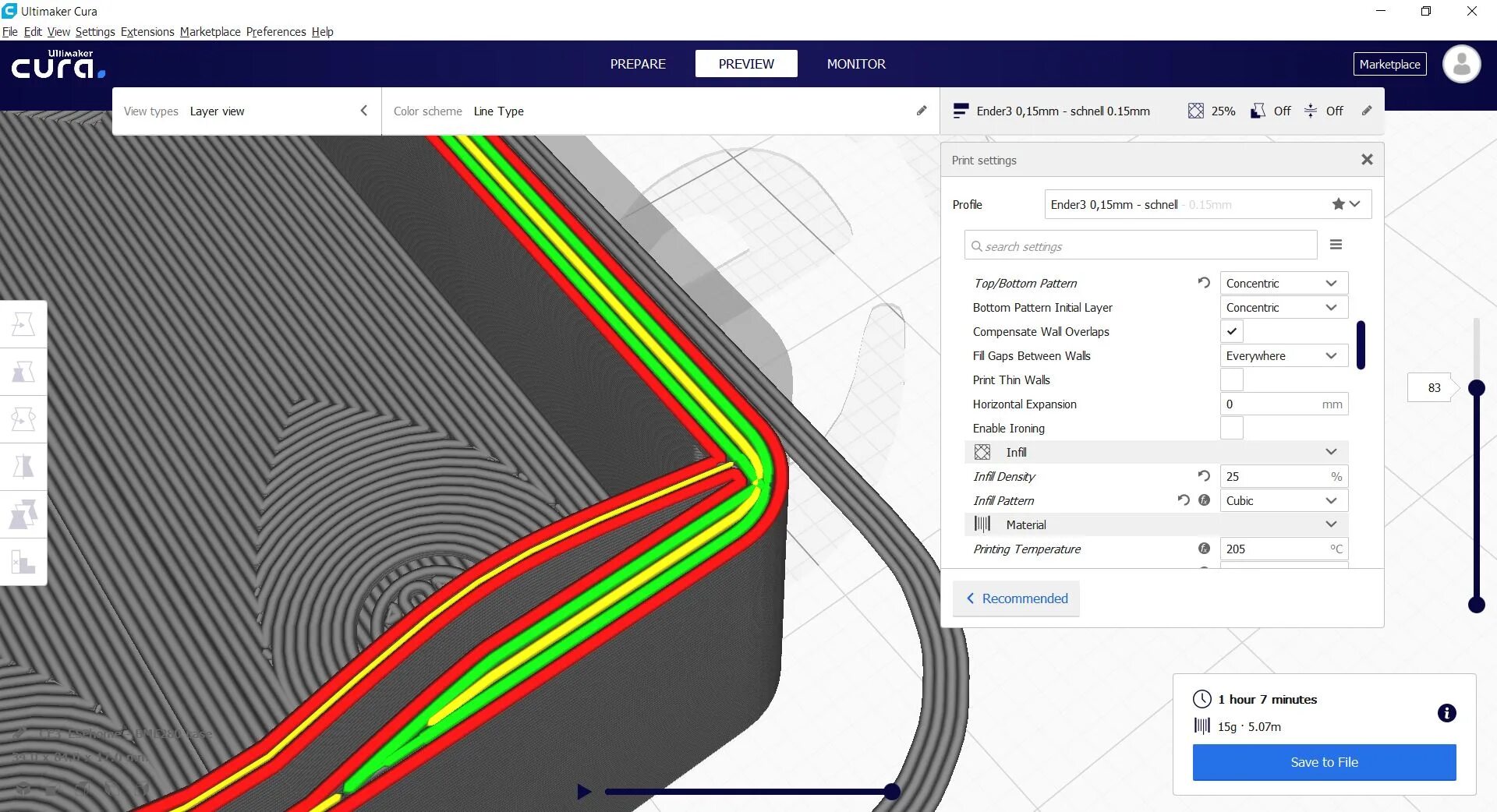Collapse the Infill settings section
Screen dimensions: 1497x812
pos(1156,452)
